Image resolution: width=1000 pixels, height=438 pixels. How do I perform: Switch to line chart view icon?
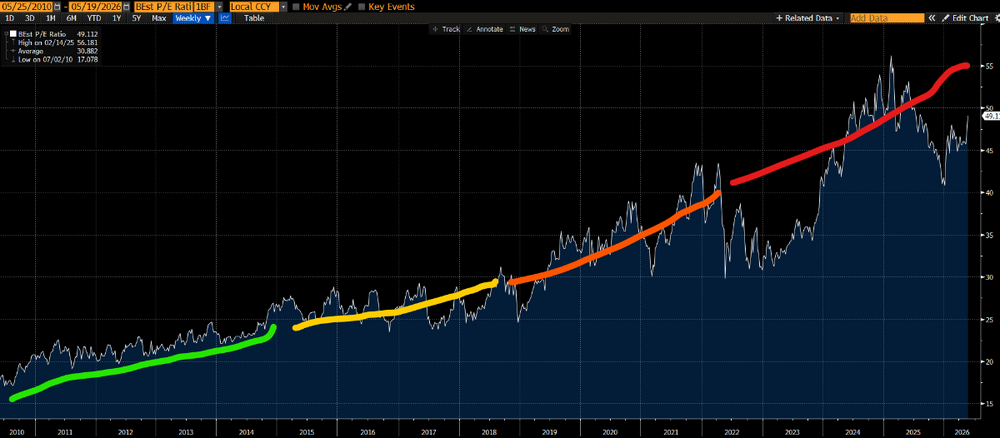(x=224, y=18)
